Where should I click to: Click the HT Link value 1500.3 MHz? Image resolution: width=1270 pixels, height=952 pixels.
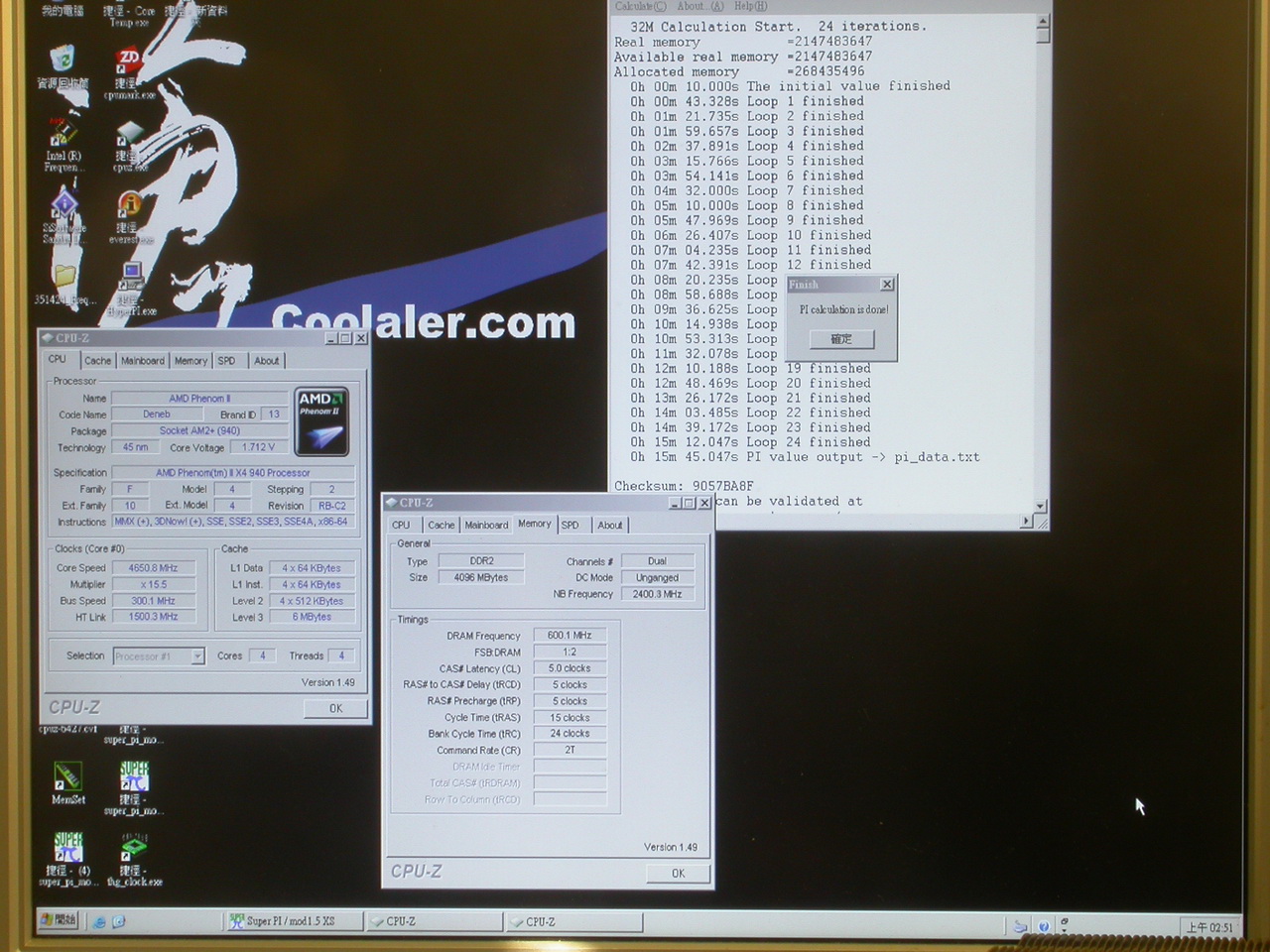pos(153,617)
